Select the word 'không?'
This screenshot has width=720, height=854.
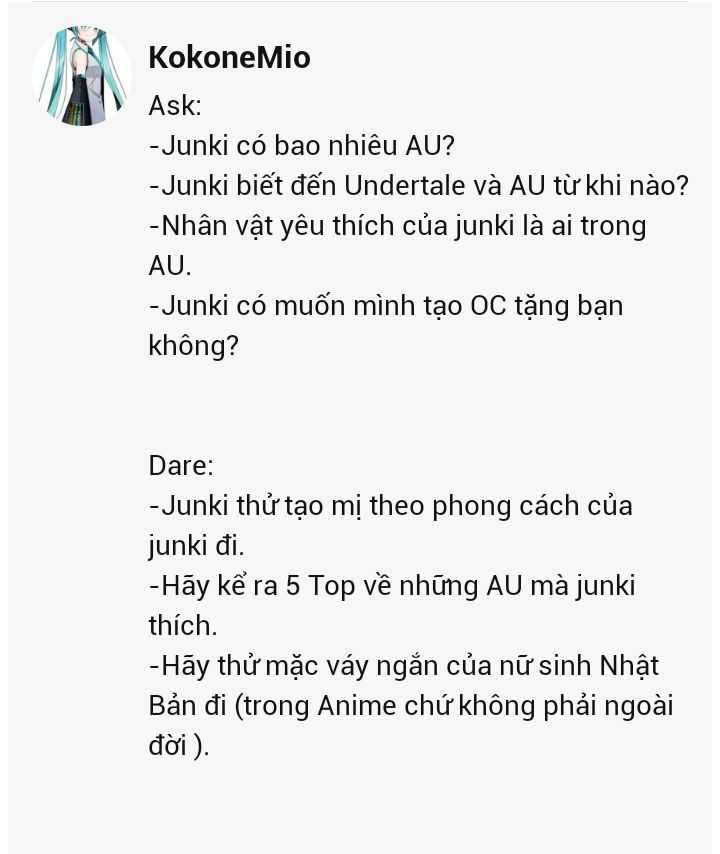[194, 346]
